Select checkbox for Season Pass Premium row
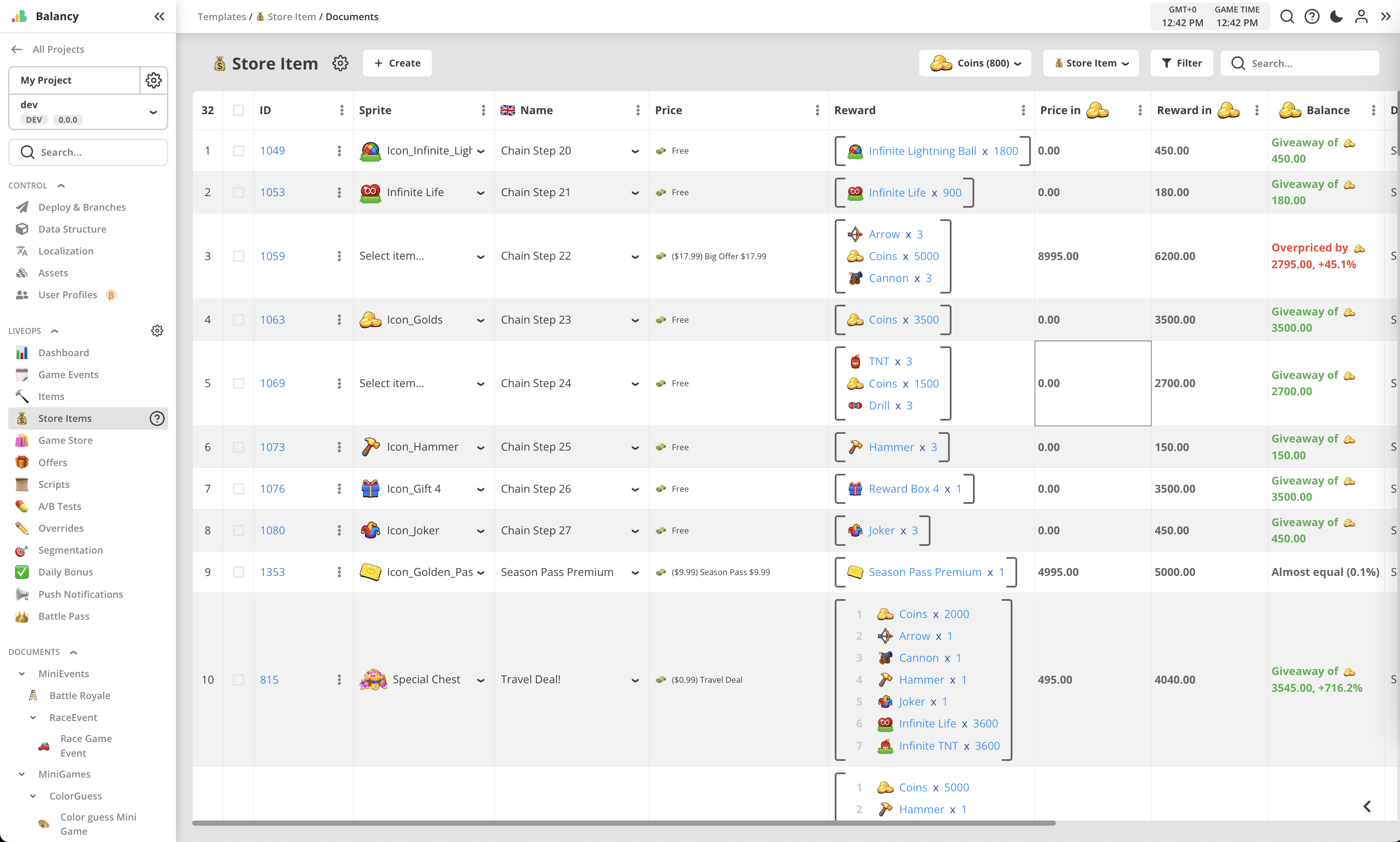Screen dimensions: 1400x842 tap(238, 572)
